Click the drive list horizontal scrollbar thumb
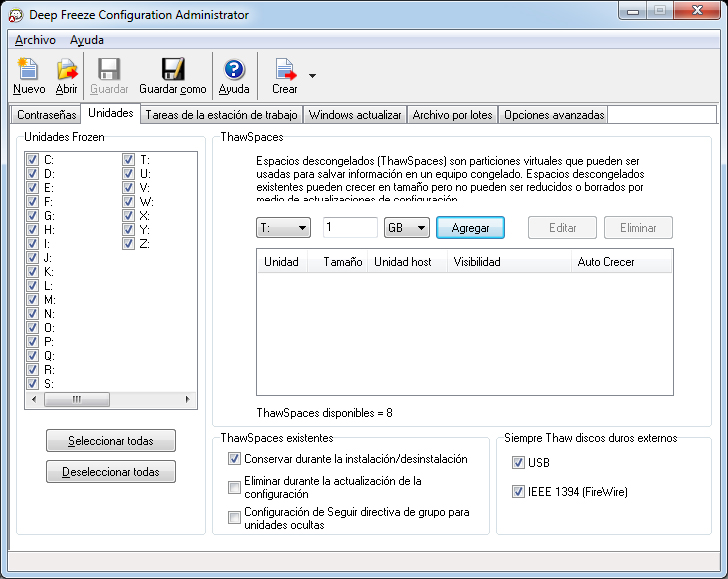The width and height of the screenshot is (728, 579). (77, 399)
